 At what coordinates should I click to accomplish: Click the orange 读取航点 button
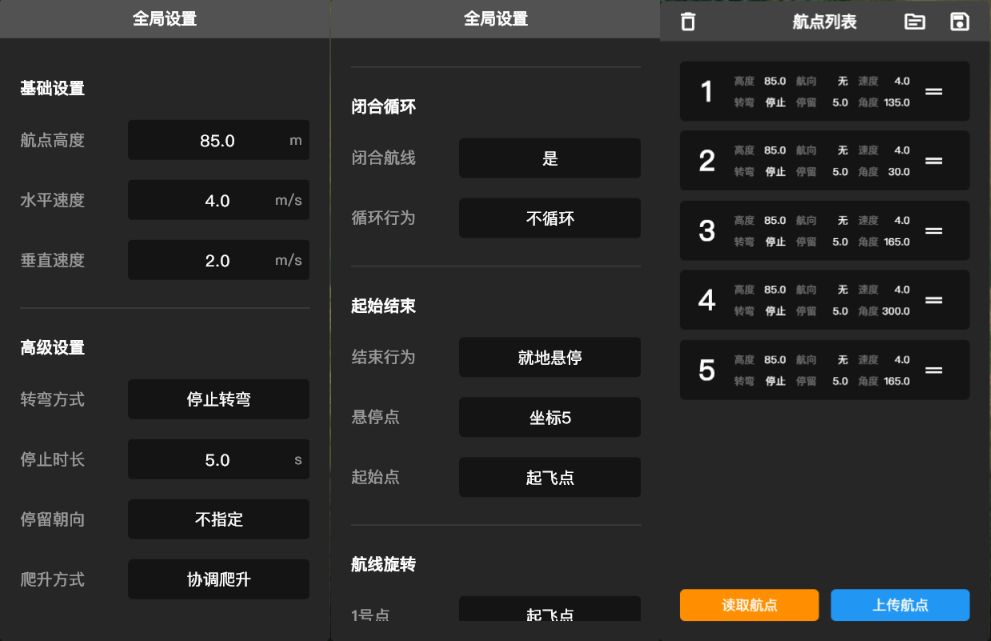pos(750,605)
